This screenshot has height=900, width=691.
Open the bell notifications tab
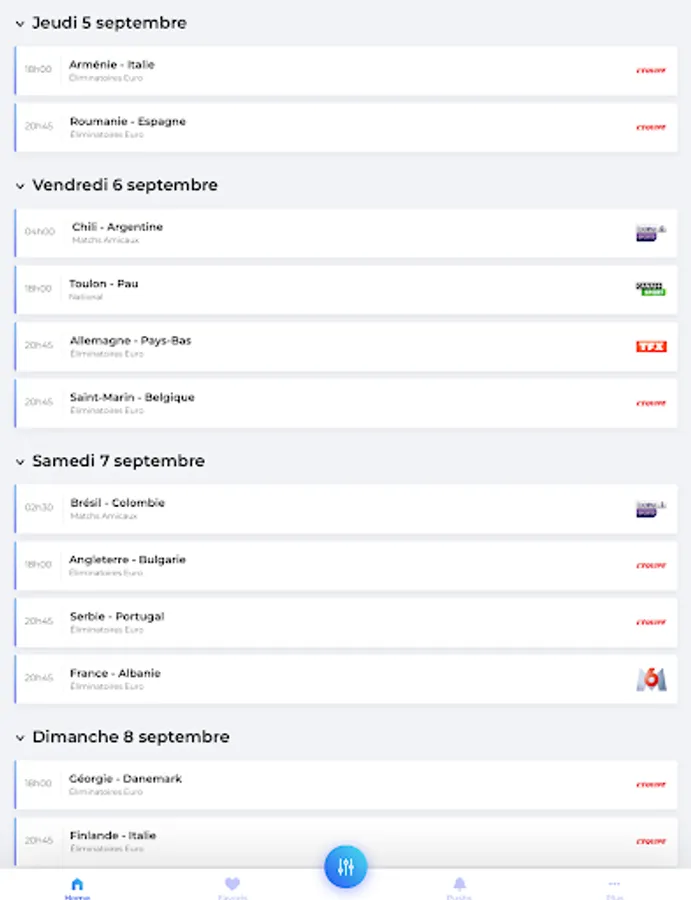click(459, 887)
